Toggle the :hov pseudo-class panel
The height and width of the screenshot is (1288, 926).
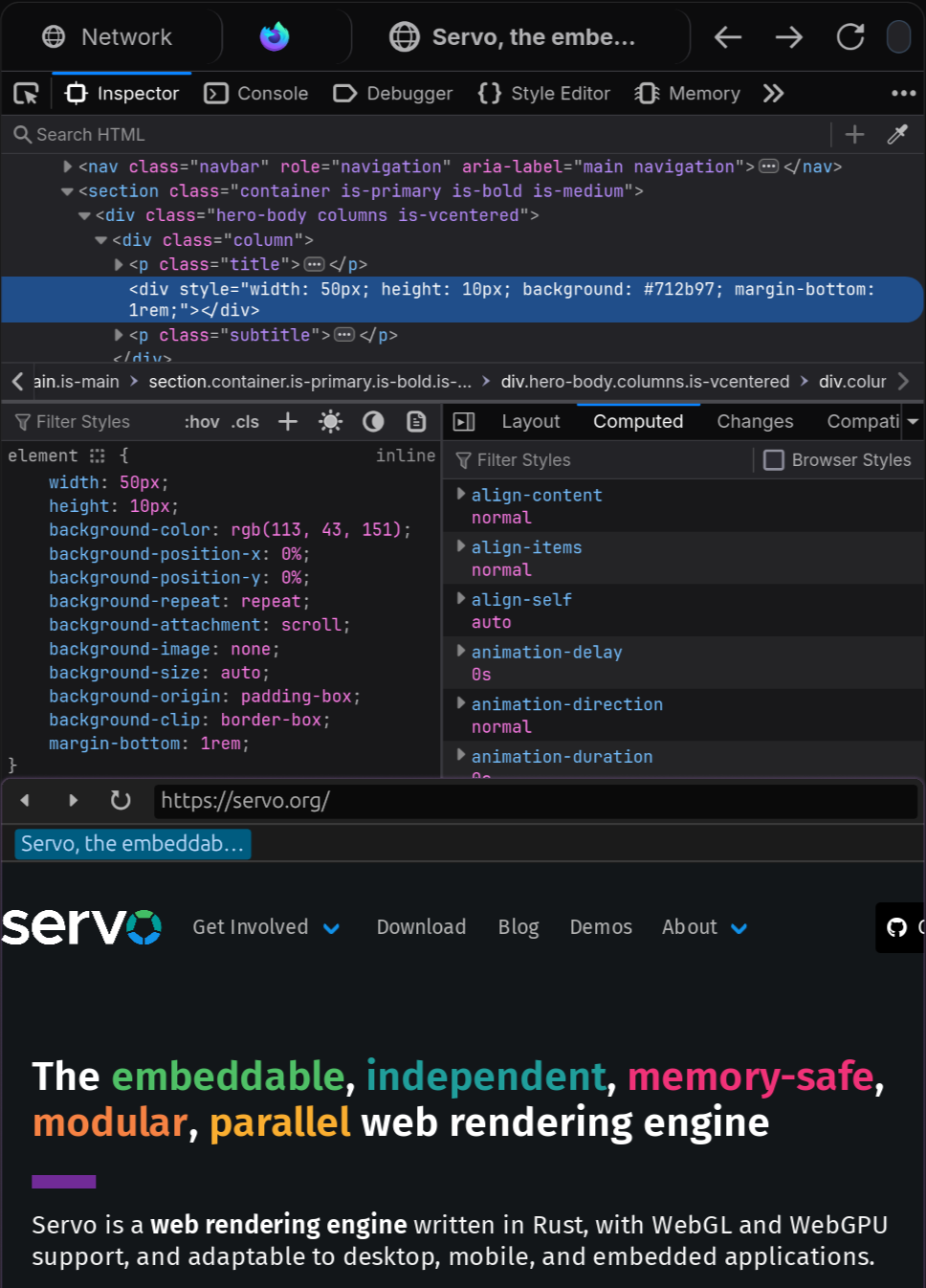tap(202, 422)
